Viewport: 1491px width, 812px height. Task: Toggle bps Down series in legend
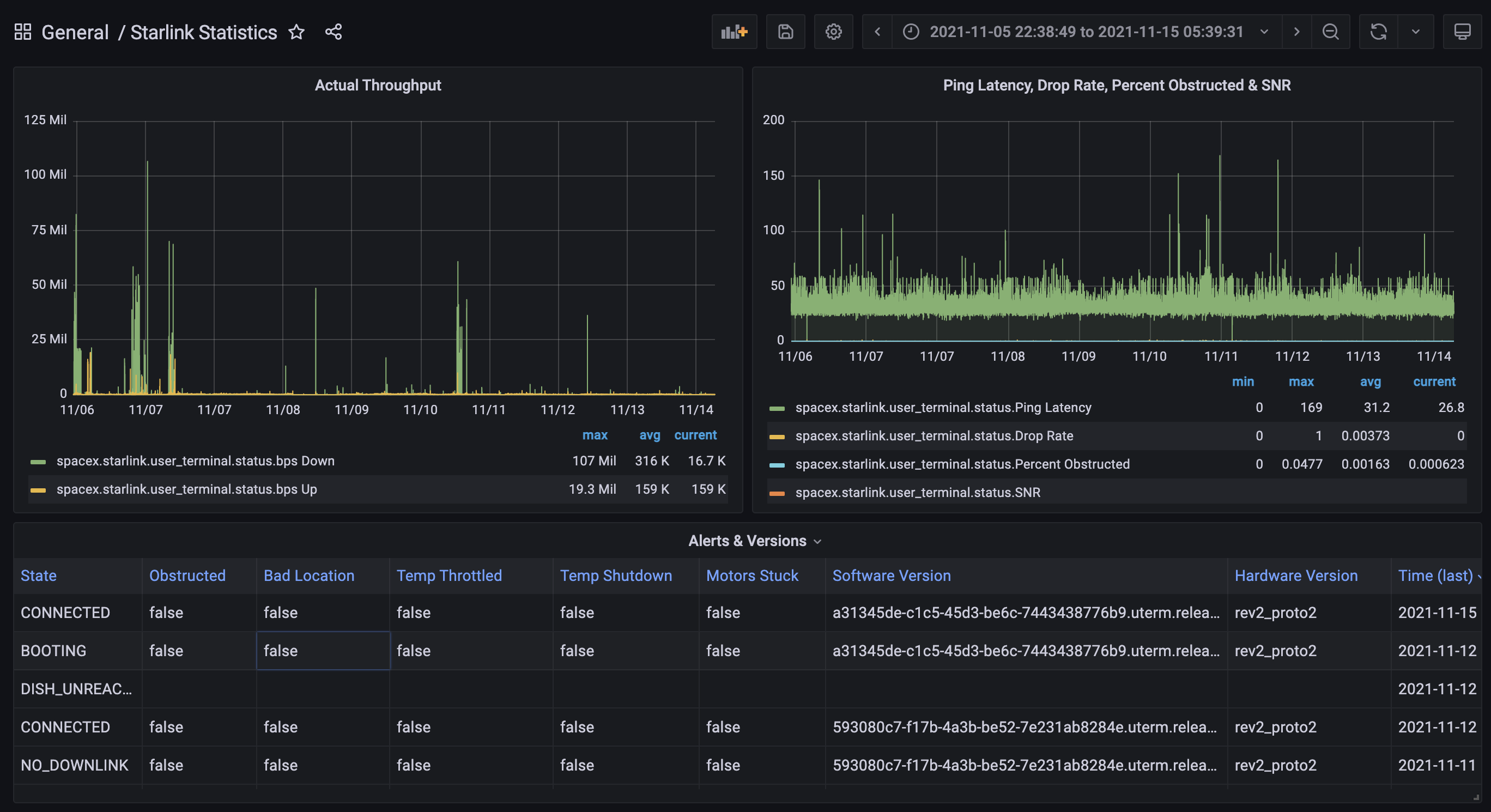(x=195, y=461)
